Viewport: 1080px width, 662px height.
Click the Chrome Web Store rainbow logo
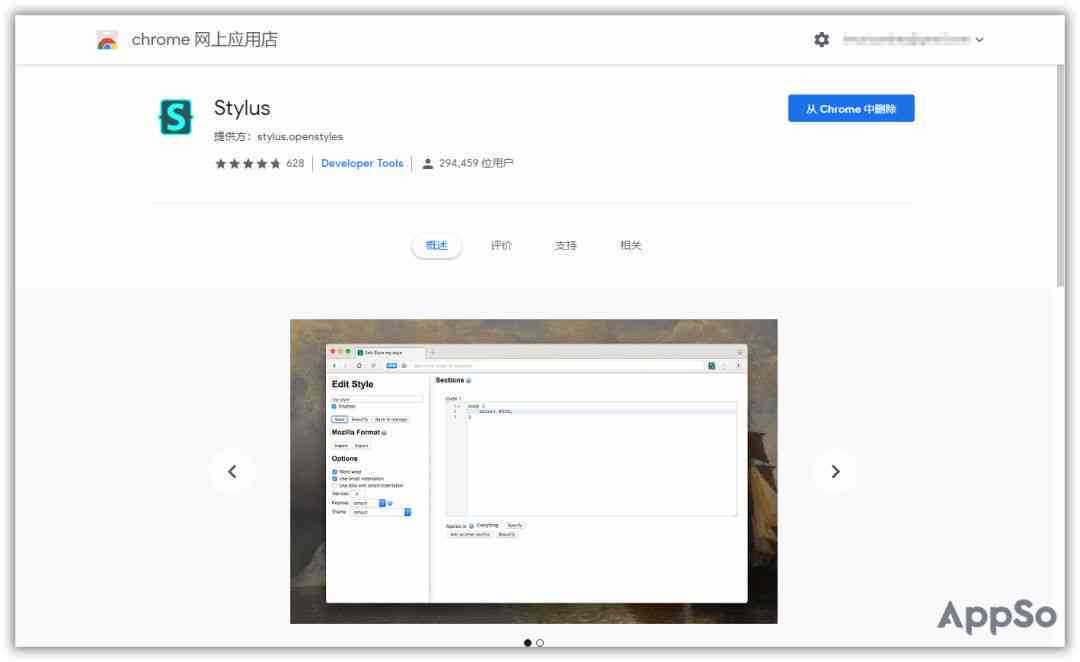107,40
